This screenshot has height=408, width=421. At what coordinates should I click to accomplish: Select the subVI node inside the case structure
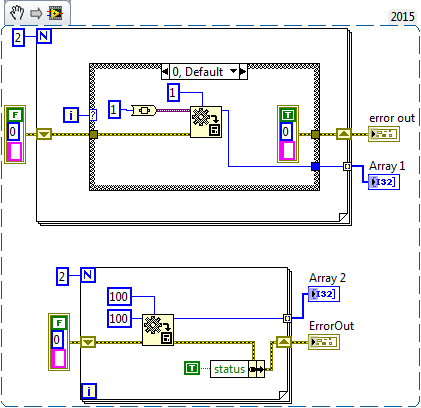(x=206, y=122)
